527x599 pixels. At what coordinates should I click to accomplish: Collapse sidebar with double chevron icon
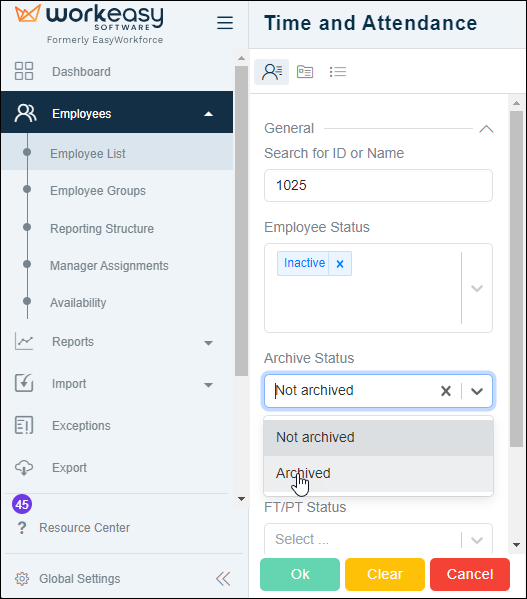223,579
